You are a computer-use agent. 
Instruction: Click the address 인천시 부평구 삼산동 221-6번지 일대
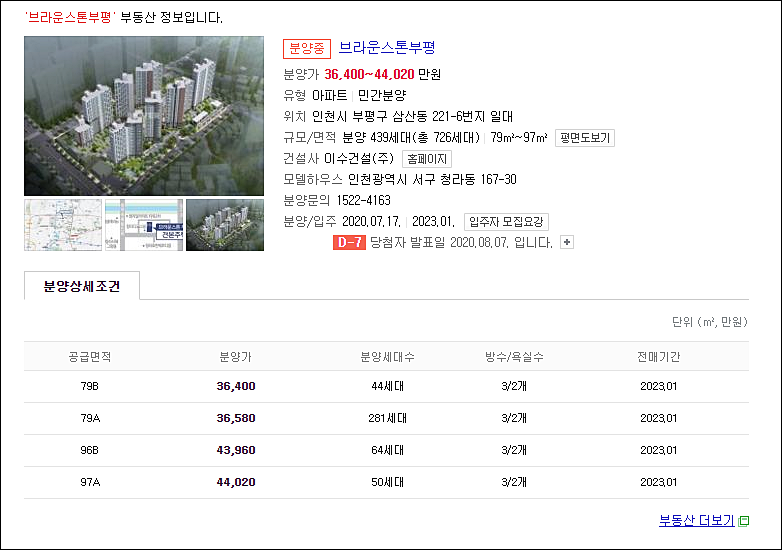click(412, 117)
